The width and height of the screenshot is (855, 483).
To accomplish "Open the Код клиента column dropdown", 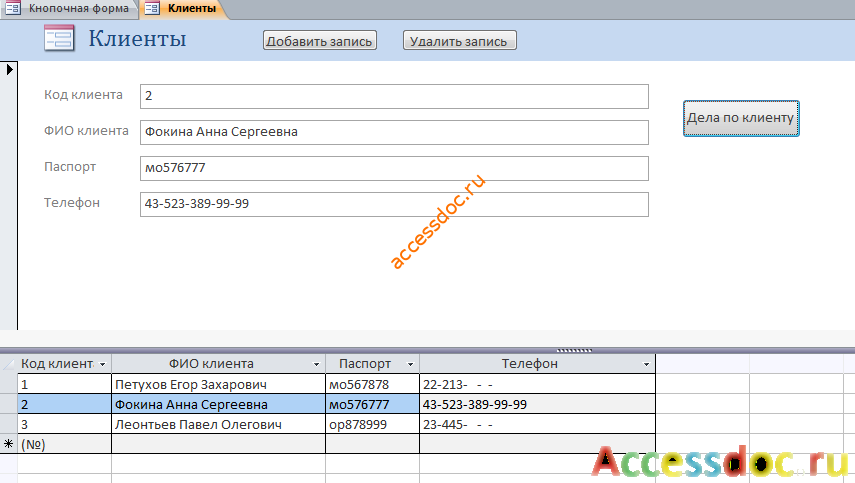I will click(x=103, y=364).
